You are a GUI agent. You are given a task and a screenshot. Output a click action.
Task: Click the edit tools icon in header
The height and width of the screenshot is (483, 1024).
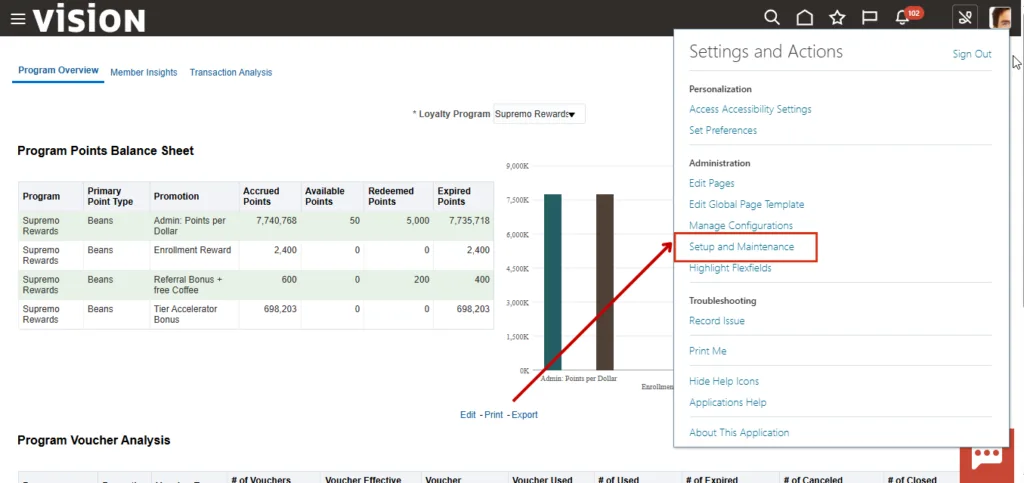965,17
